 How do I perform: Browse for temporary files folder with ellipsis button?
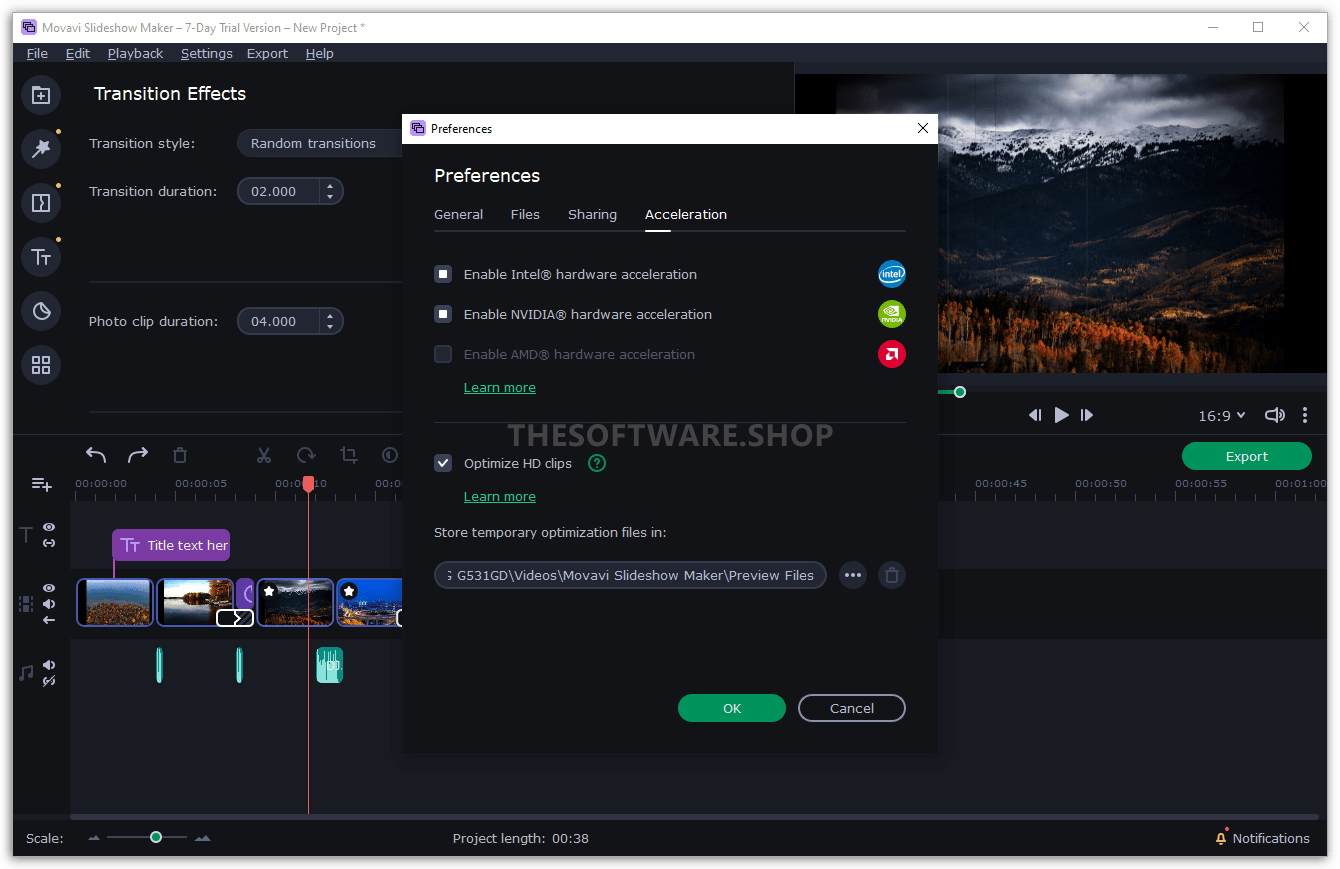click(852, 575)
